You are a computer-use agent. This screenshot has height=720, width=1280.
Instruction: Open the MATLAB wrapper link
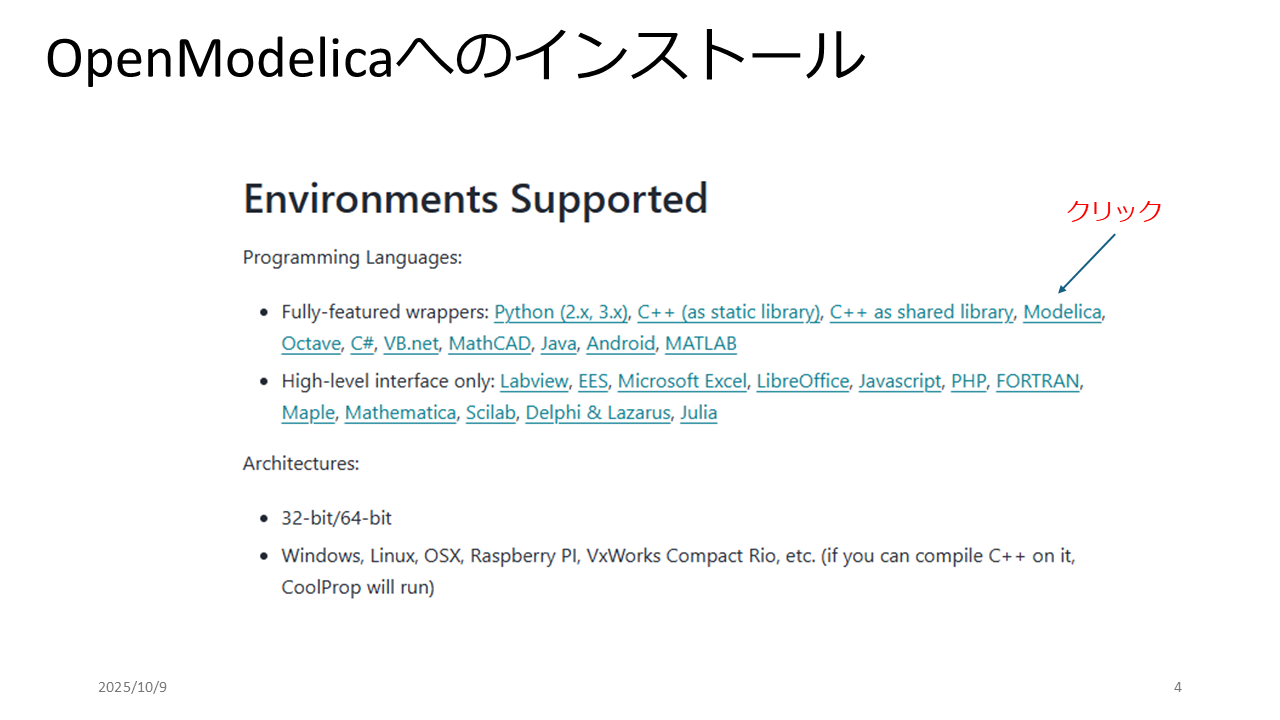[700, 344]
